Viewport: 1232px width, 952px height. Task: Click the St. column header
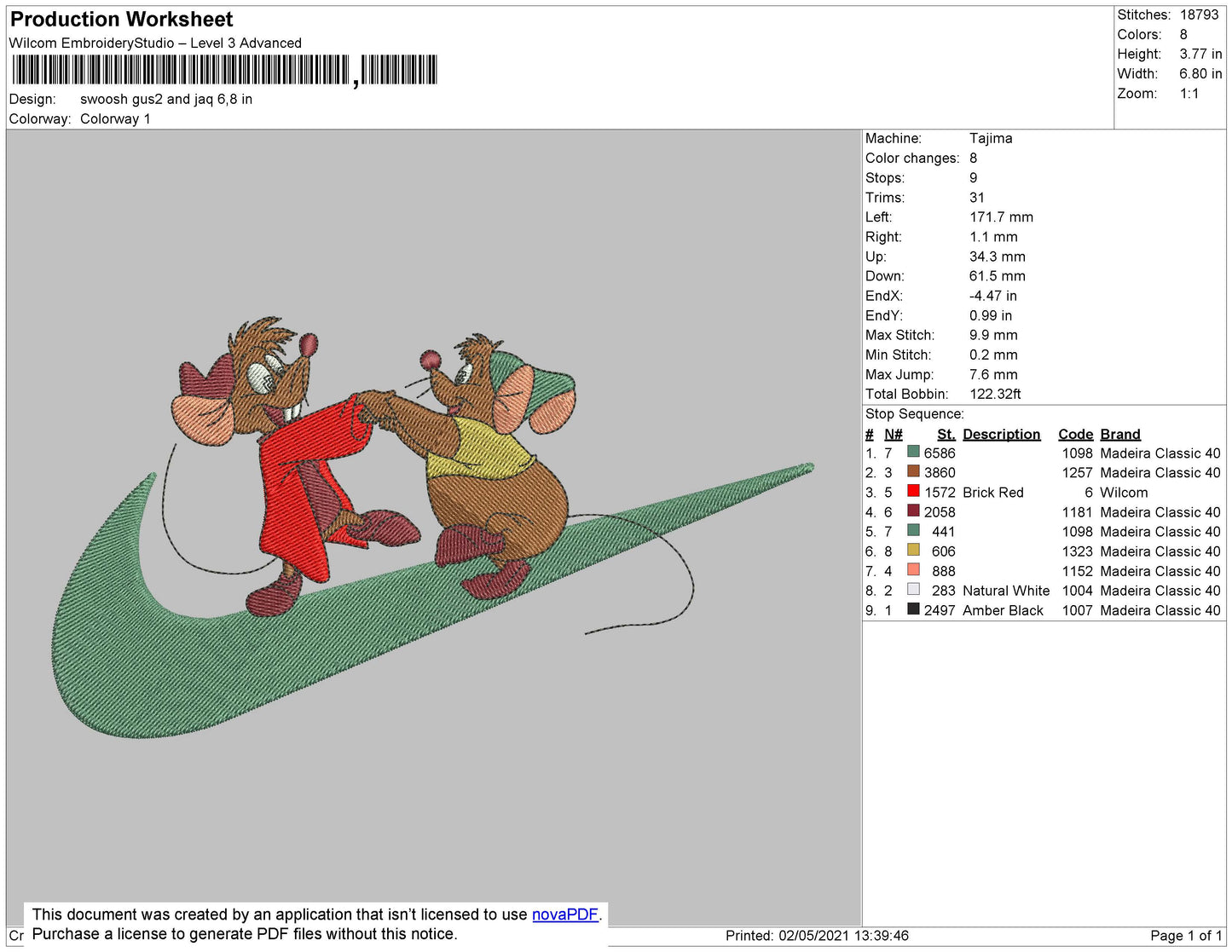tap(946, 434)
